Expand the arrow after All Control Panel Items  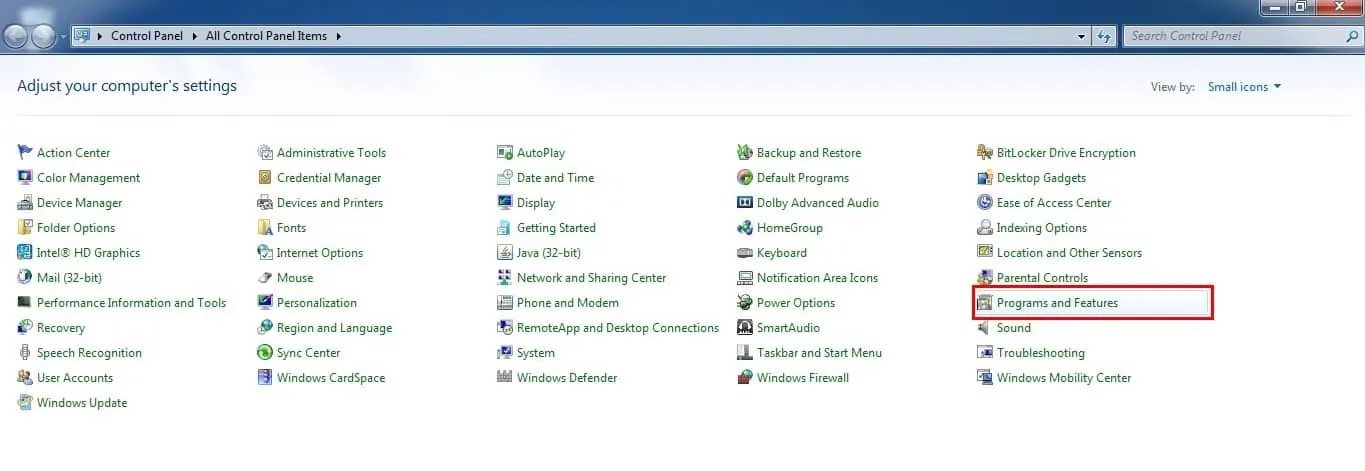pos(338,36)
